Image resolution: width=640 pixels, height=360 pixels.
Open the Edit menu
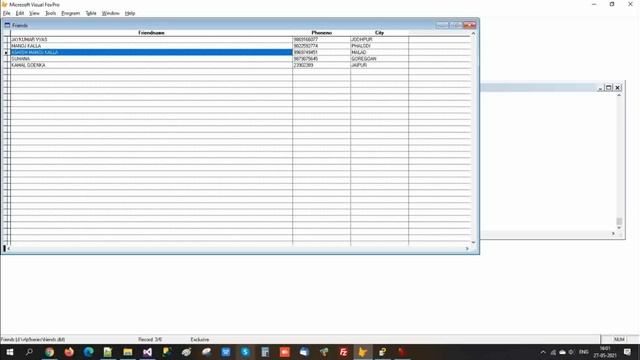point(20,13)
